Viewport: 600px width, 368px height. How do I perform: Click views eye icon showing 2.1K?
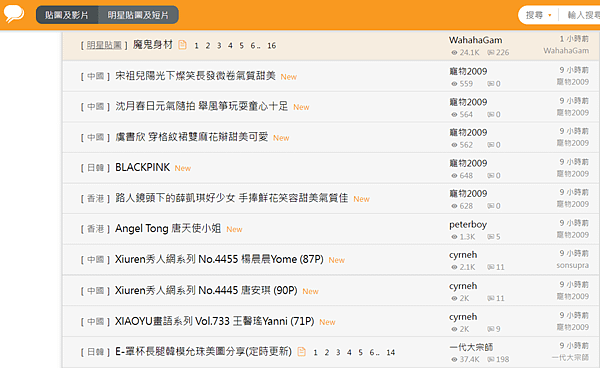[454, 267]
